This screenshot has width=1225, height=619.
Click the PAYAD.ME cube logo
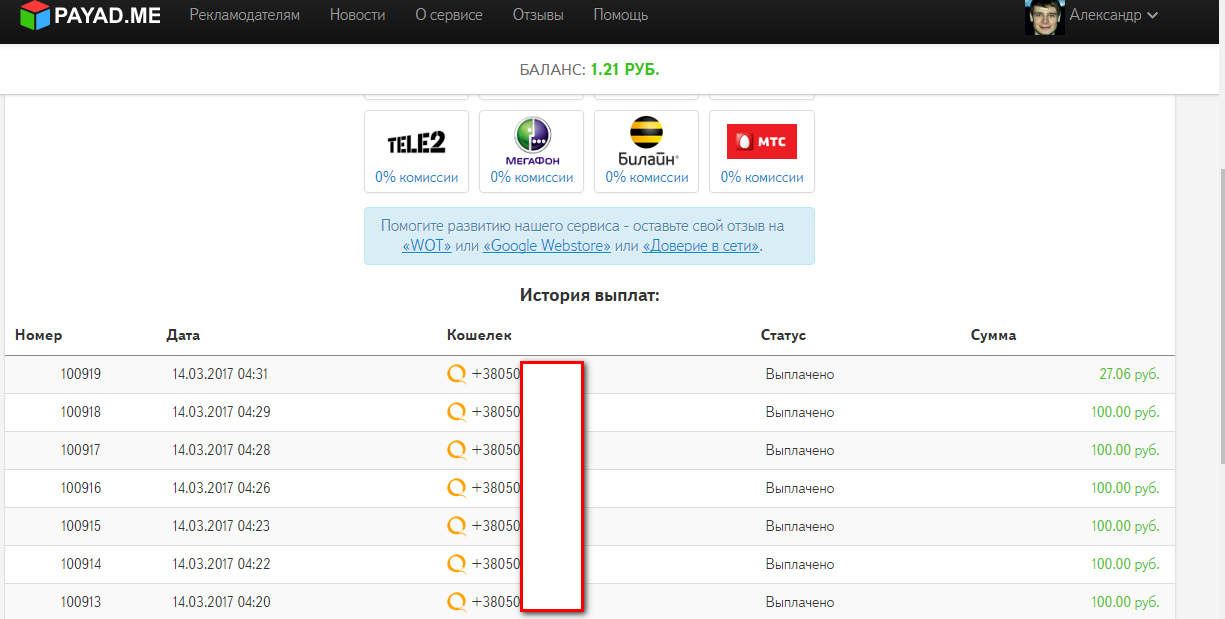(x=35, y=15)
